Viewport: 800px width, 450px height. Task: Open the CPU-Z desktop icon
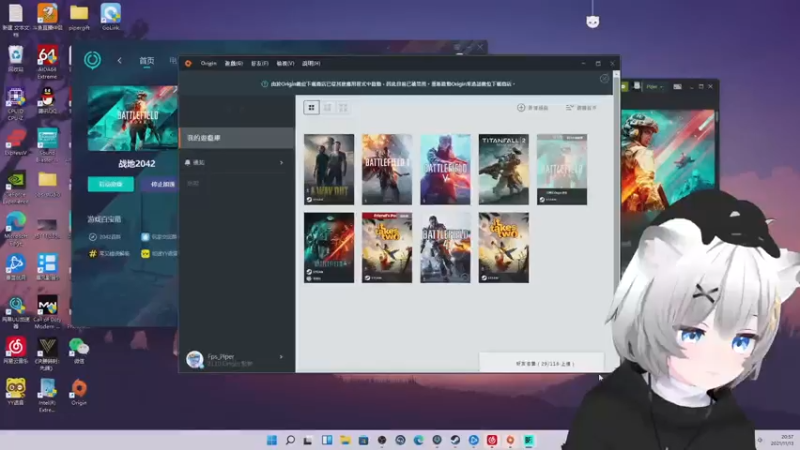pyautogui.click(x=16, y=104)
